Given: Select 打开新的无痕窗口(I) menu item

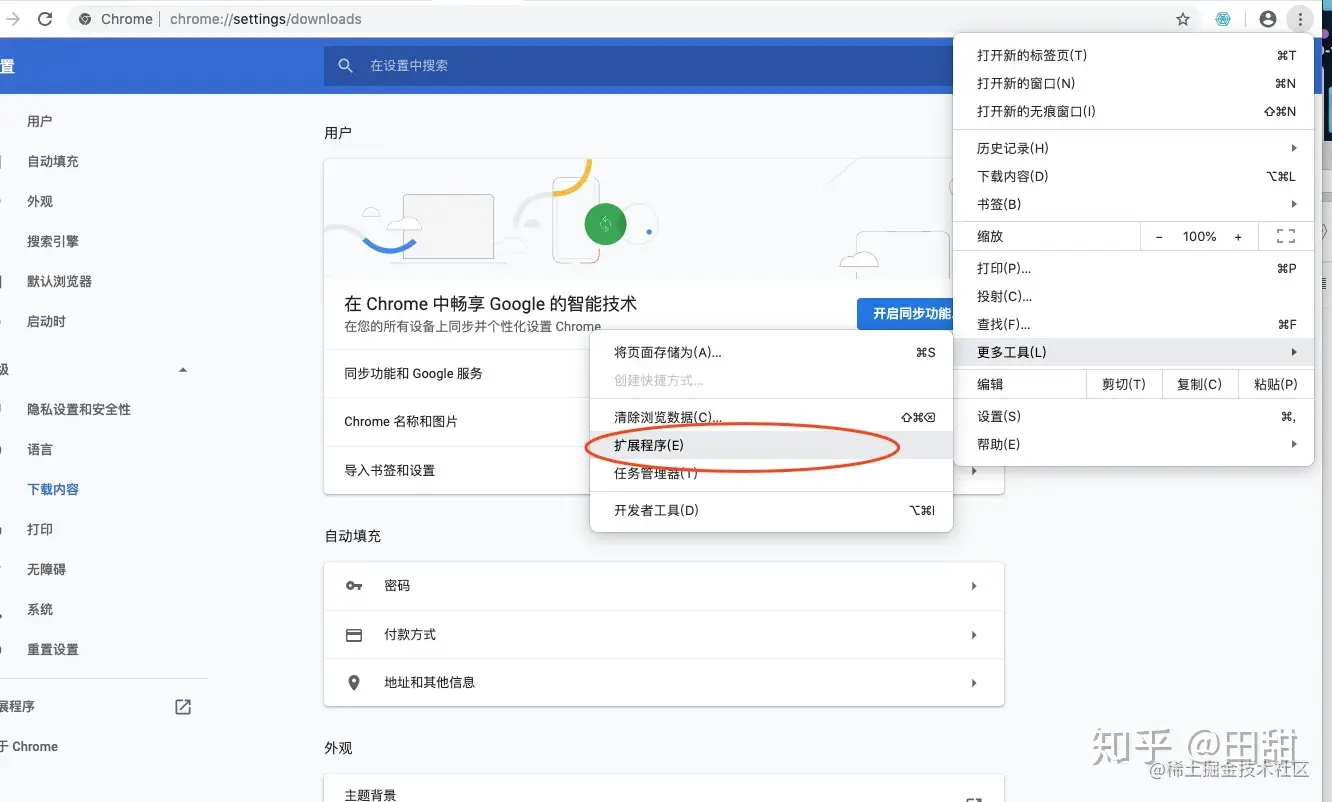Looking at the screenshot, I should pyautogui.click(x=1133, y=112).
